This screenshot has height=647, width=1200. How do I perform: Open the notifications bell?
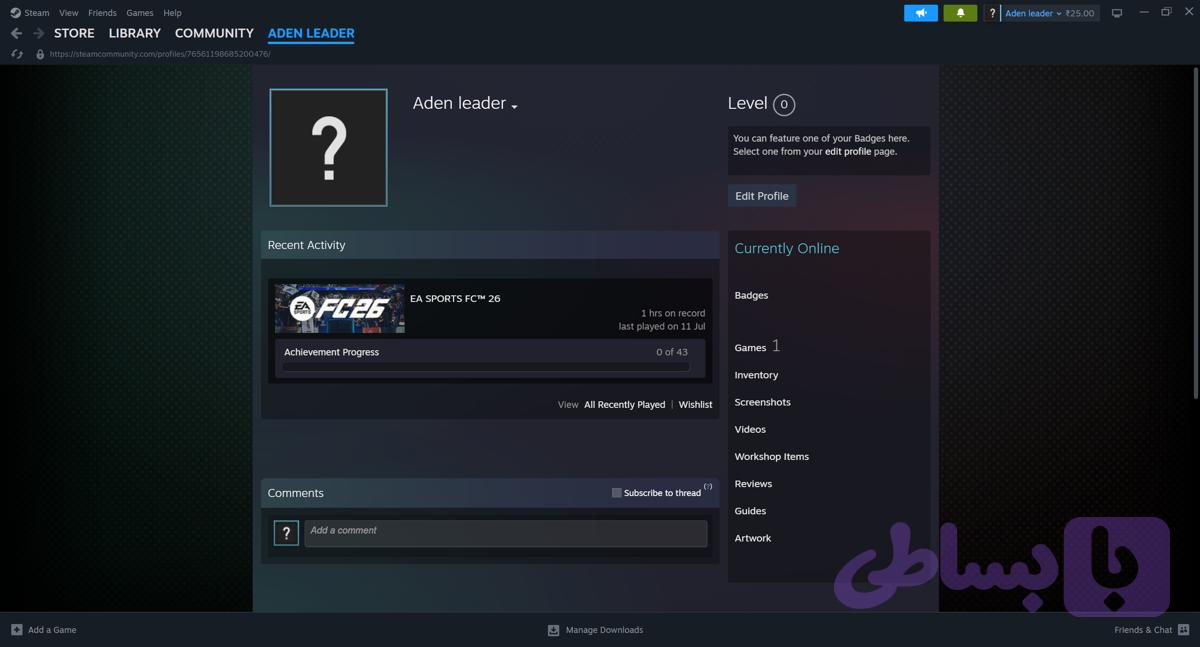(x=960, y=13)
